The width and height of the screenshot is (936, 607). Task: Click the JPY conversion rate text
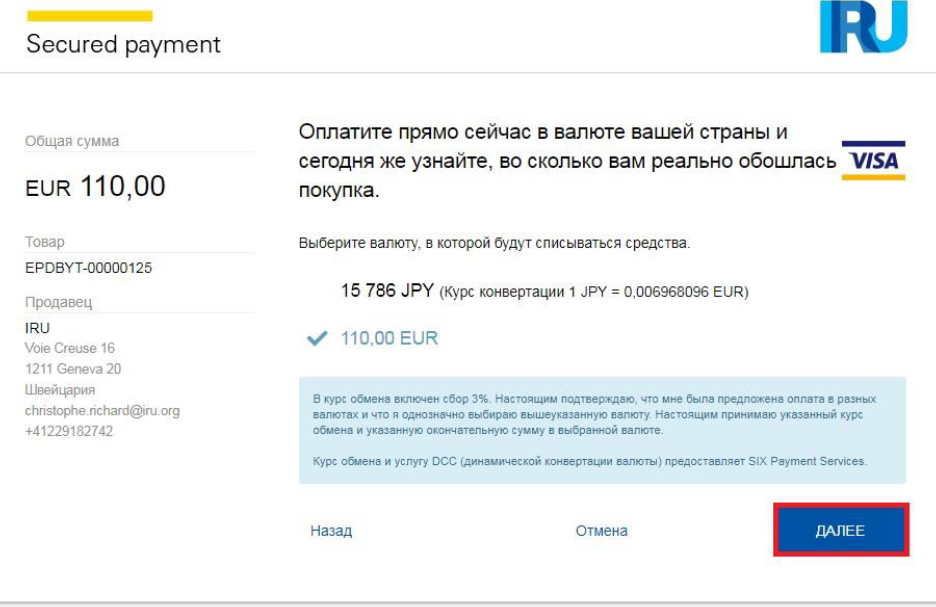(594, 292)
